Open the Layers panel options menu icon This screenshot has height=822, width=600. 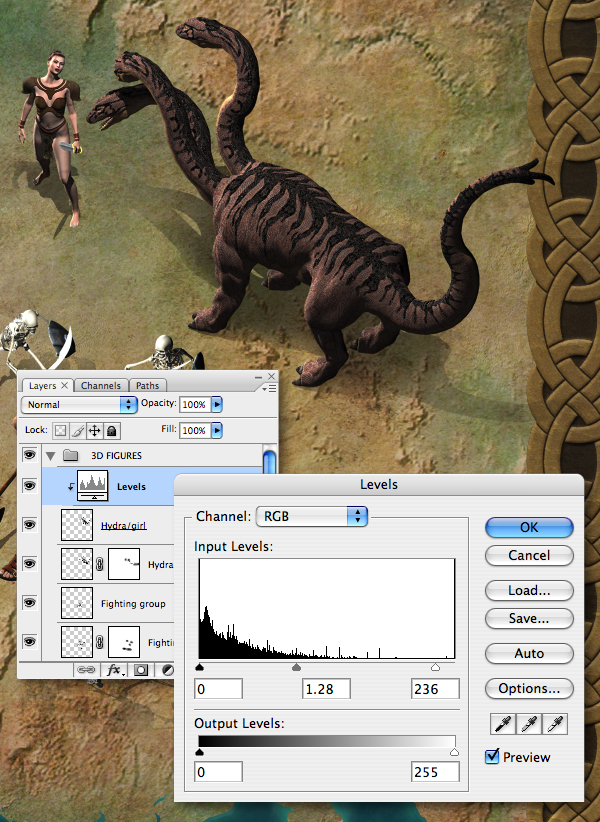pyautogui.click(x=269, y=388)
